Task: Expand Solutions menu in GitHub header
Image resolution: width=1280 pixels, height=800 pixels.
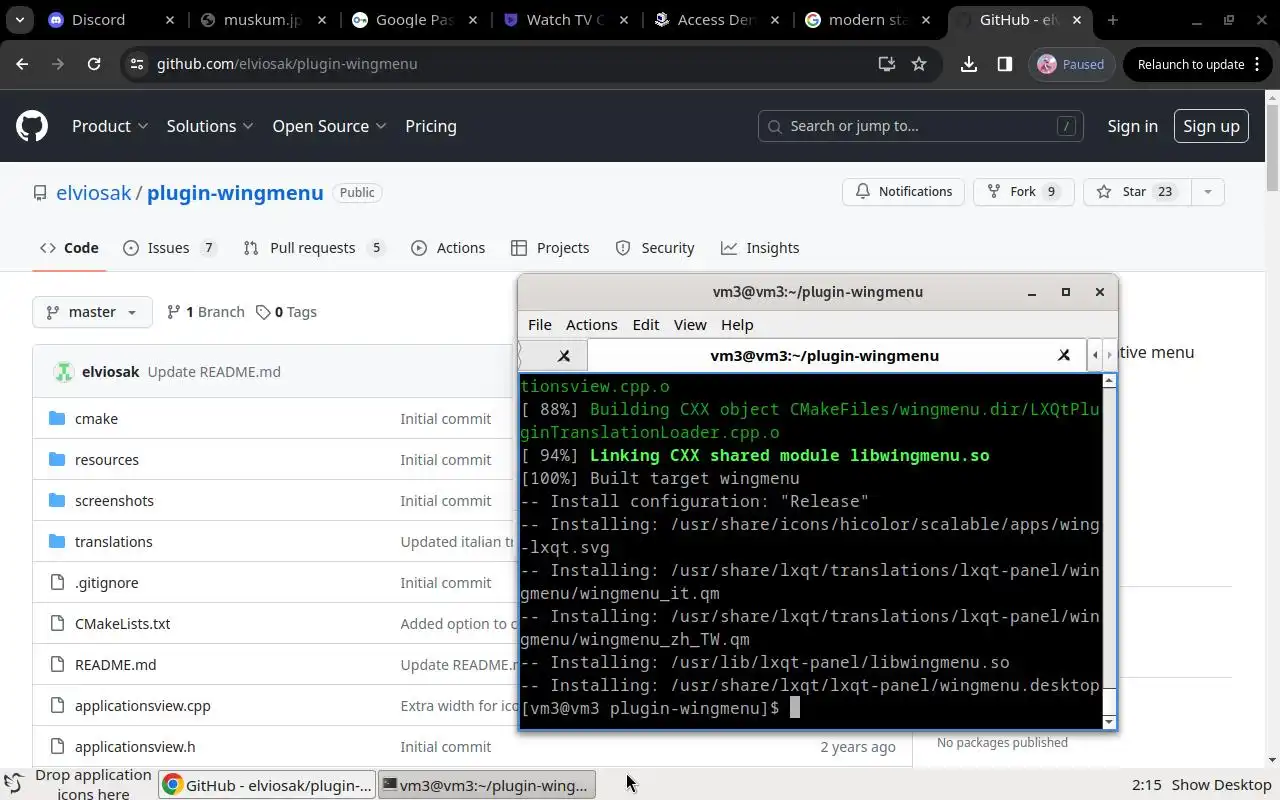Action: pos(210,126)
